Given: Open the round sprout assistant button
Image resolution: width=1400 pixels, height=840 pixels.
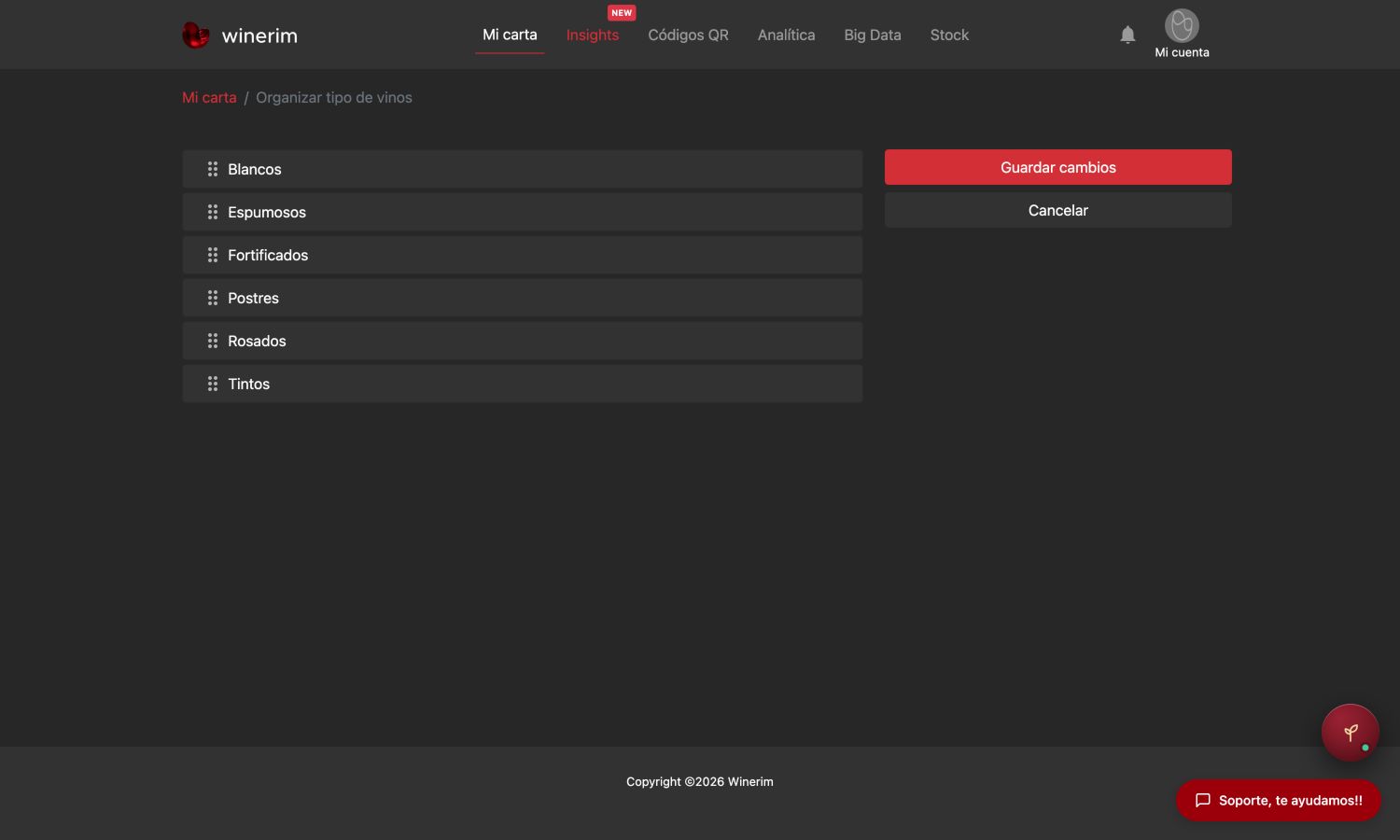Looking at the screenshot, I should click(1350, 733).
